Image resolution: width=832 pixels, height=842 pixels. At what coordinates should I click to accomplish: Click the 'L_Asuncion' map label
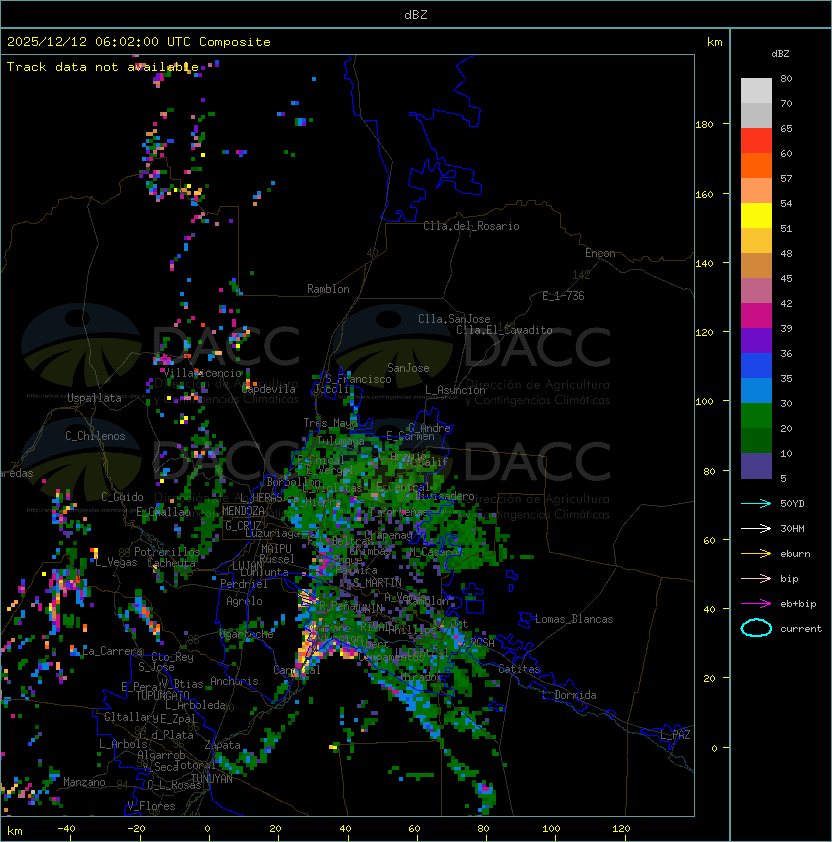pyautogui.click(x=455, y=390)
